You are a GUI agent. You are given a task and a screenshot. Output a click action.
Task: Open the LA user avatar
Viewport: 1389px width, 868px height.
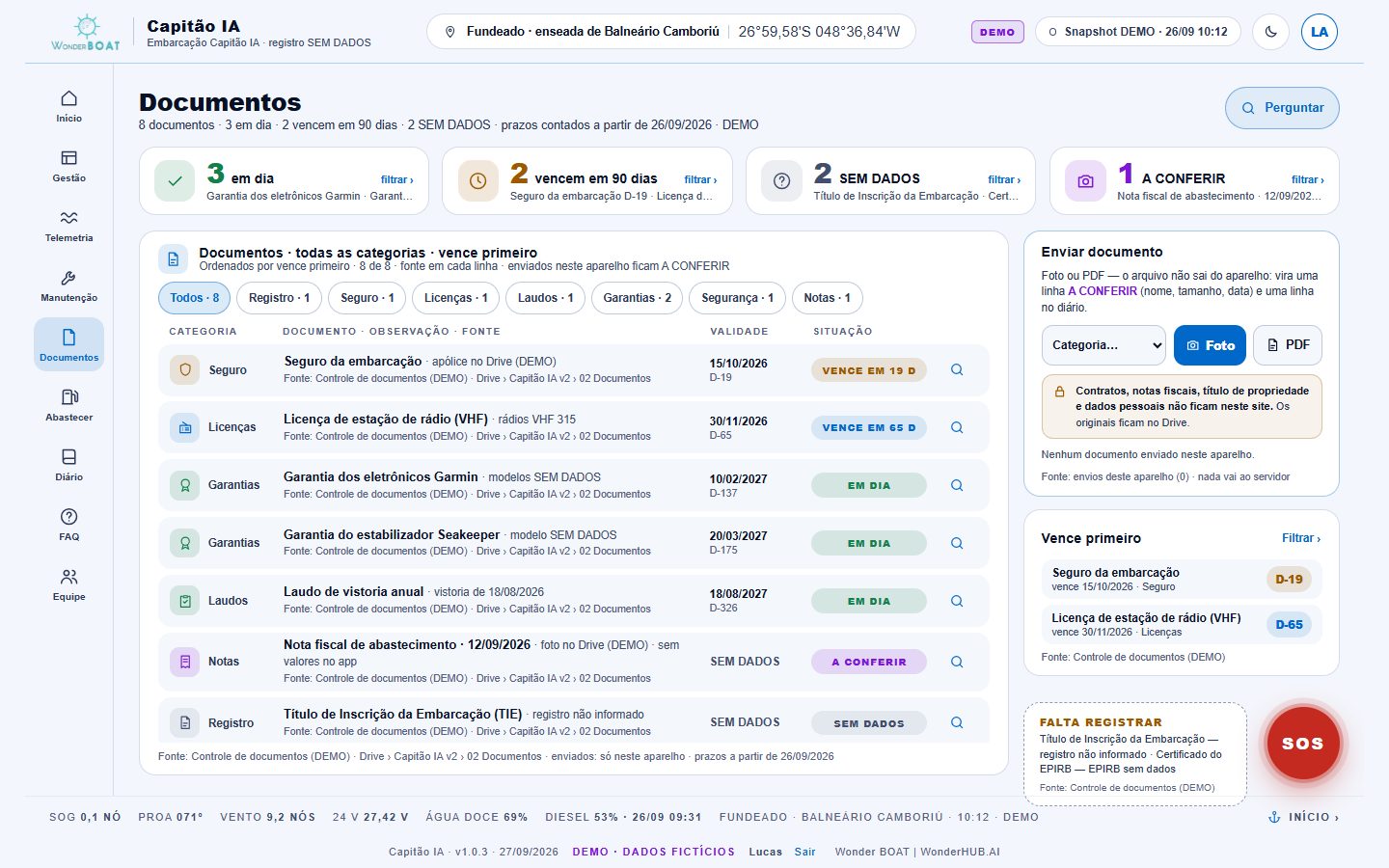click(1320, 32)
